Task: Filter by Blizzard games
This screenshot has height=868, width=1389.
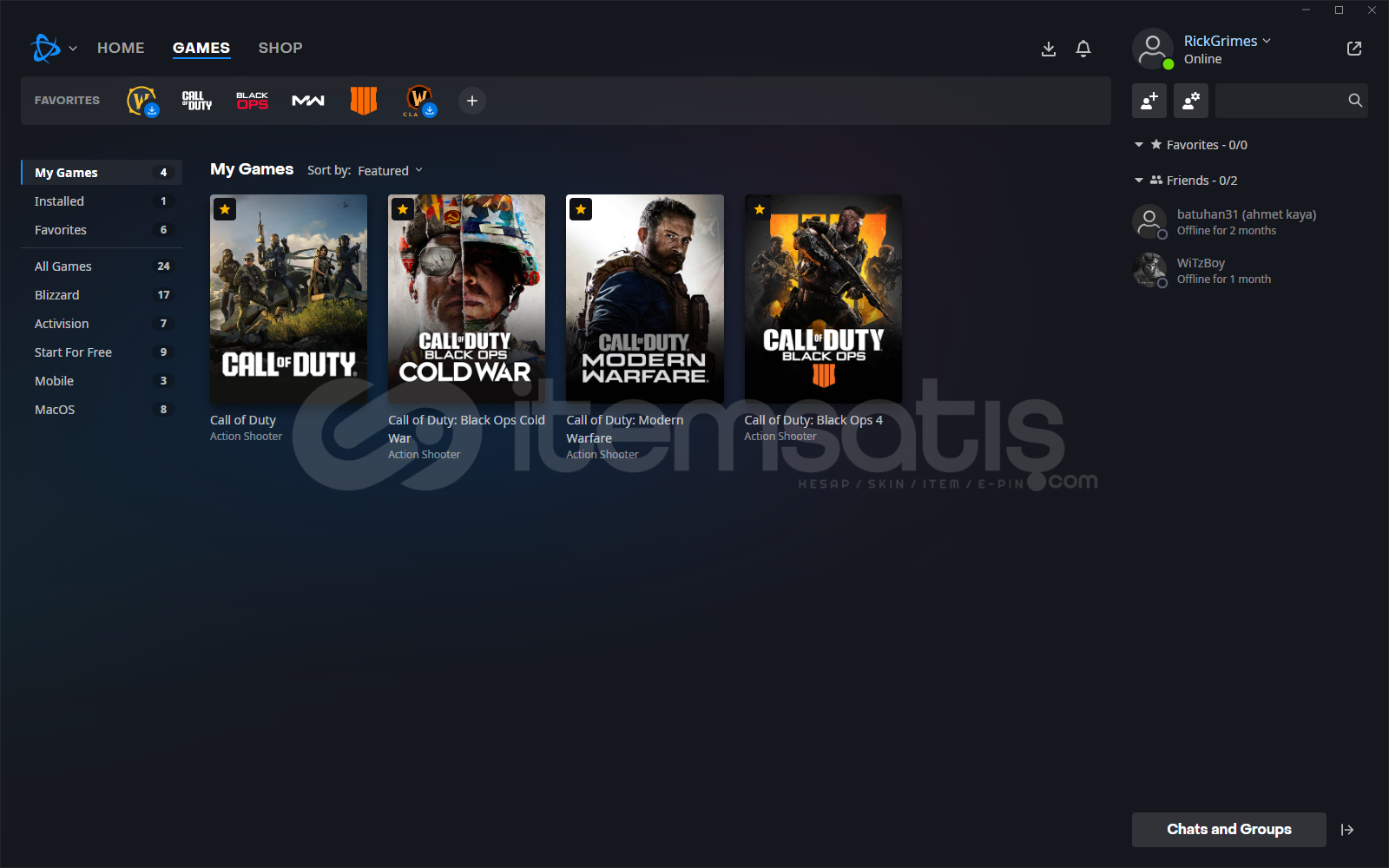Action: point(102,295)
